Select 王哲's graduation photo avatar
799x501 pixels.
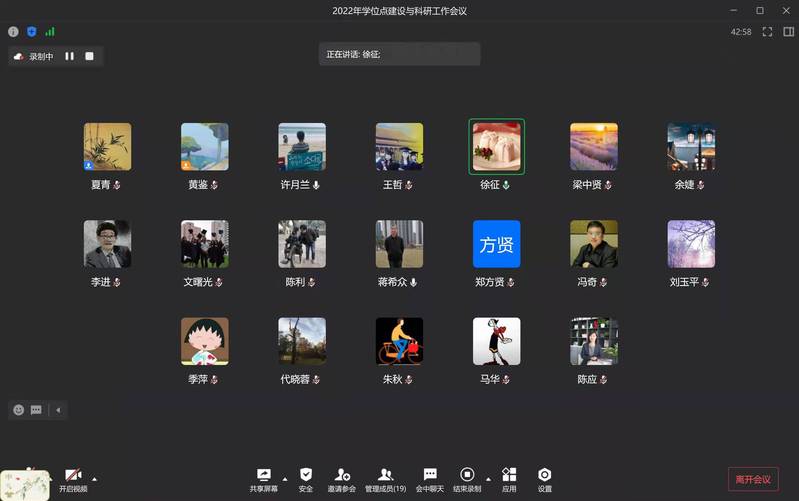point(400,147)
